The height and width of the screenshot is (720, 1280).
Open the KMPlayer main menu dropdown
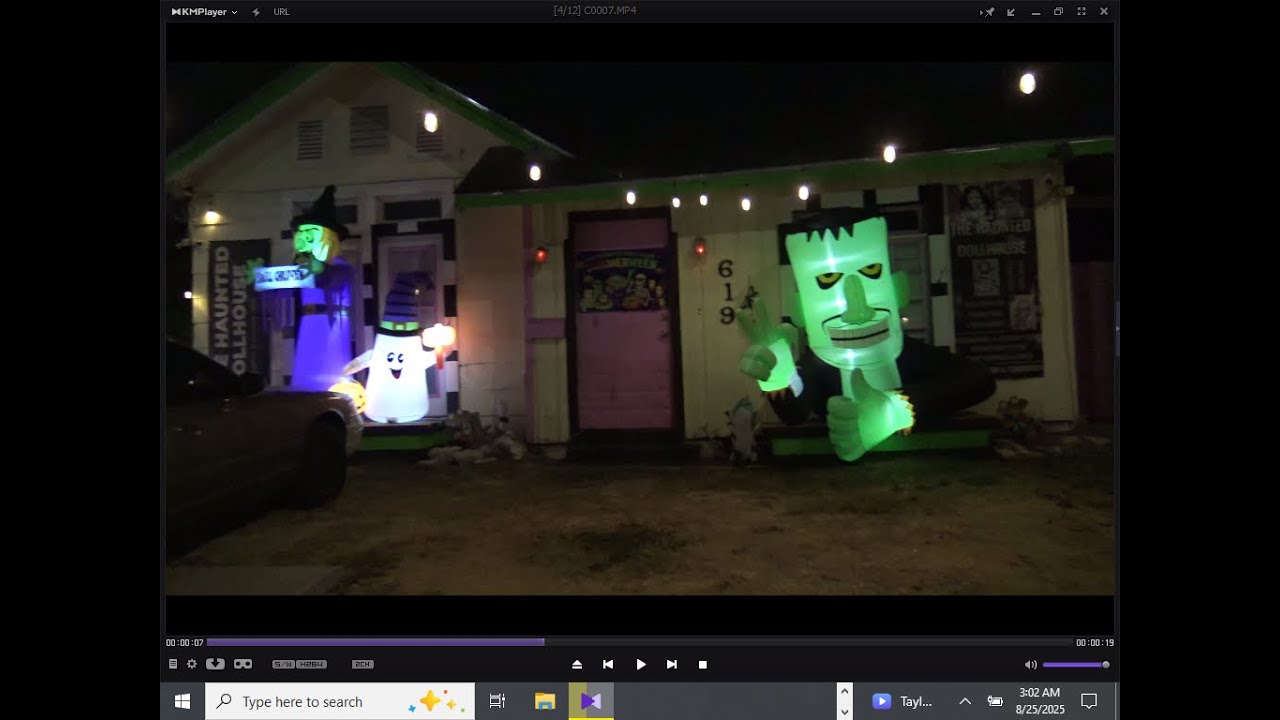click(x=204, y=12)
